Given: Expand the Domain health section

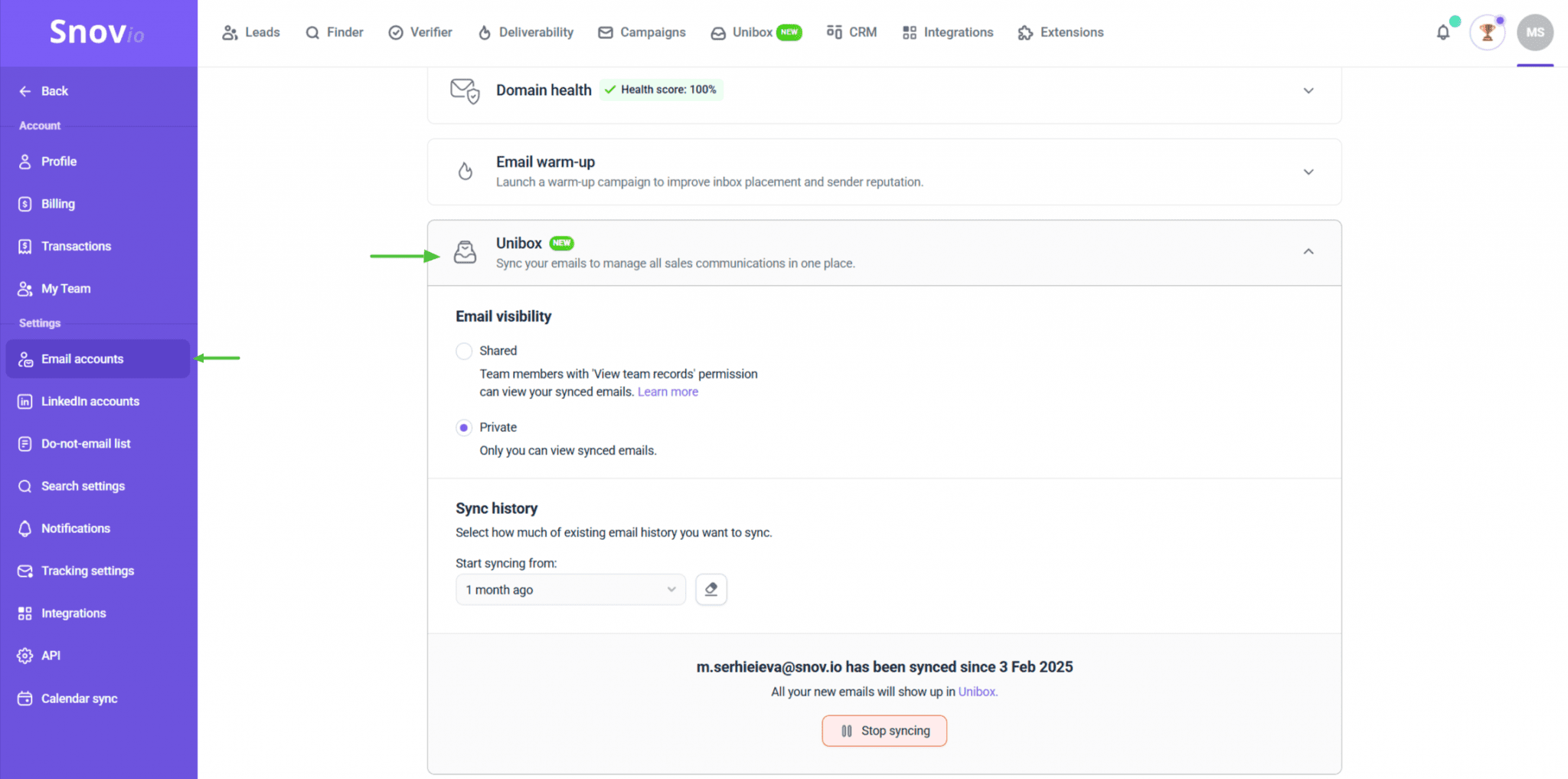Looking at the screenshot, I should pyautogui.click(x=1308, y=90).
